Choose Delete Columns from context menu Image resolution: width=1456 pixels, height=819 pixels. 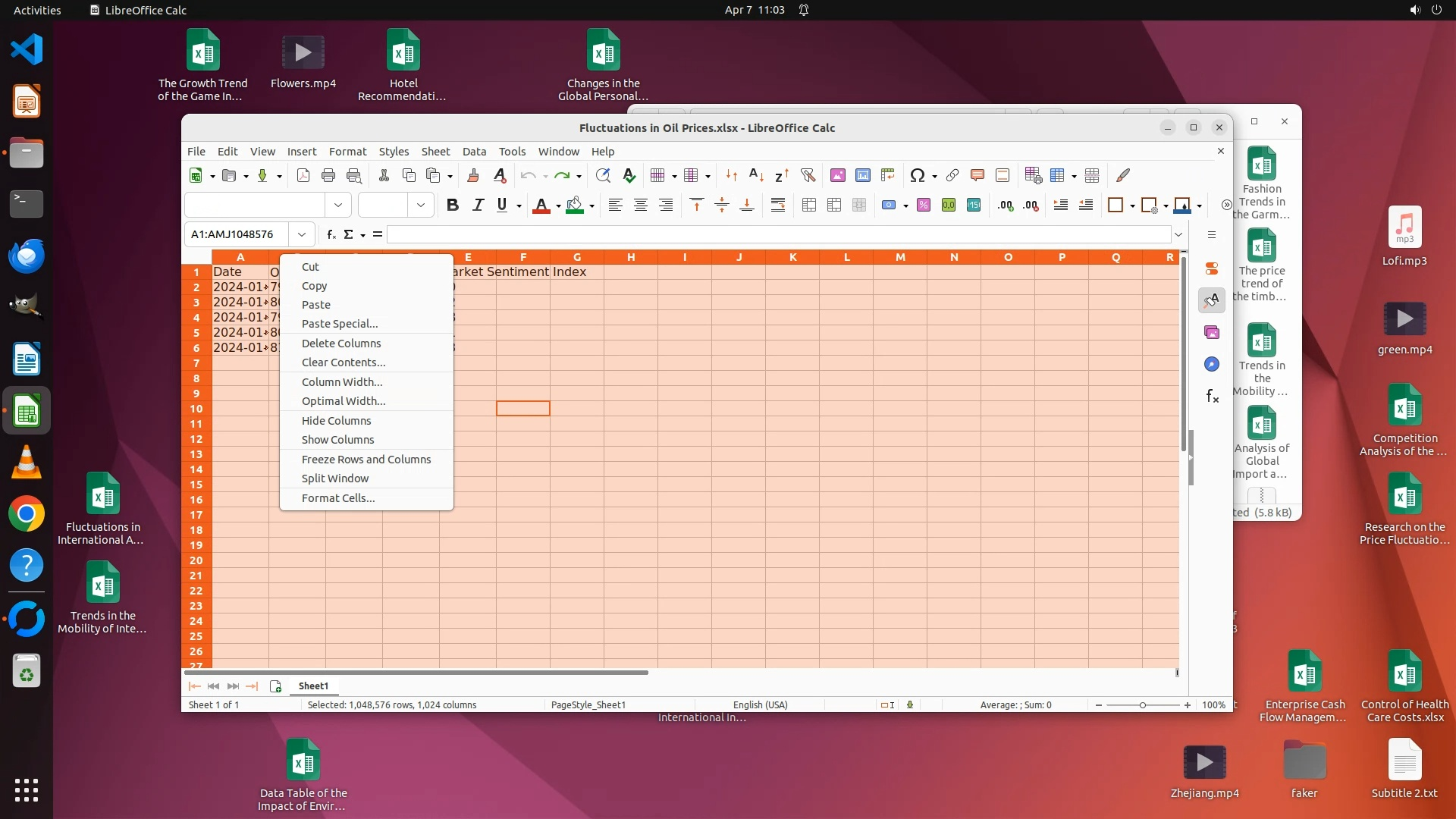[341, 344]
